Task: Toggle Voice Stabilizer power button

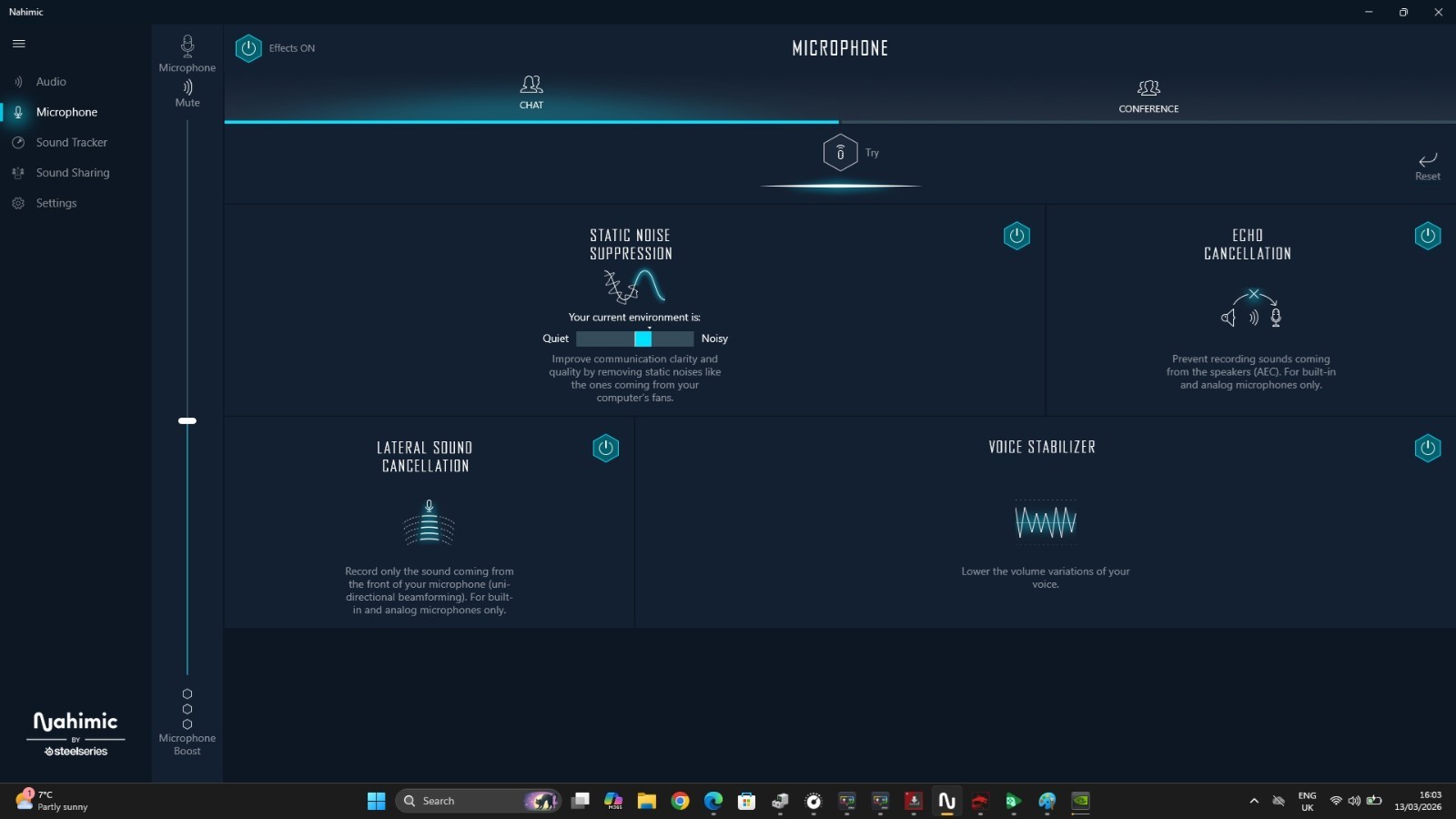Action: (1428, 448)
